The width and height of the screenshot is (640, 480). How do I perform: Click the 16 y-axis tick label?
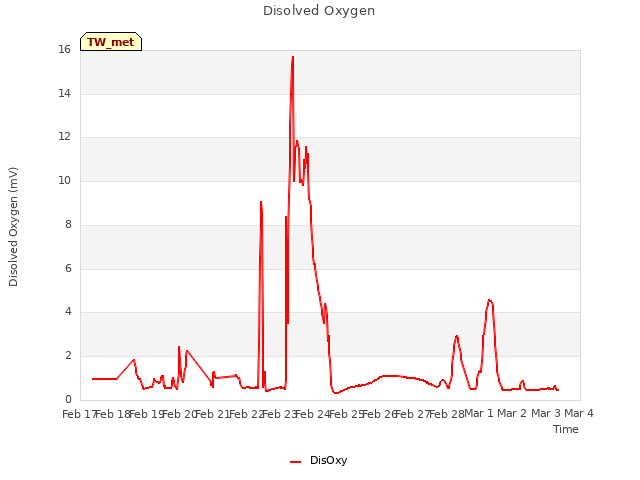click(64, 49)
